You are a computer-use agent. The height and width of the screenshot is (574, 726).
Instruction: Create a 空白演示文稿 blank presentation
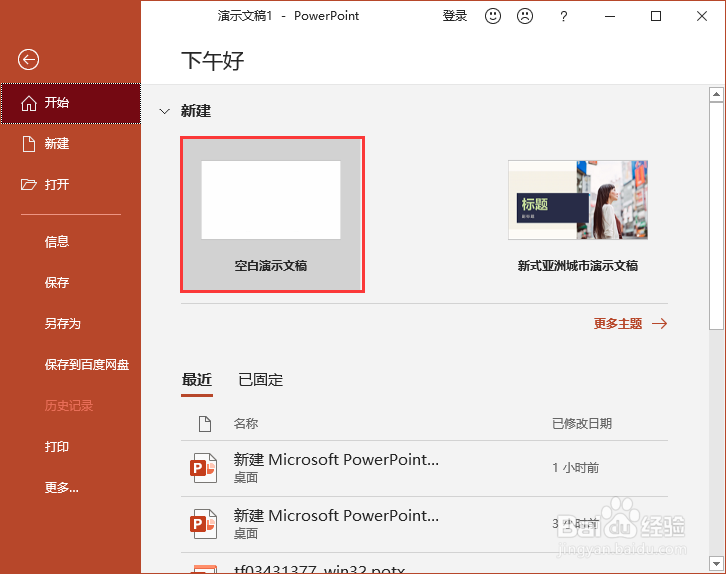click(272, 214)
